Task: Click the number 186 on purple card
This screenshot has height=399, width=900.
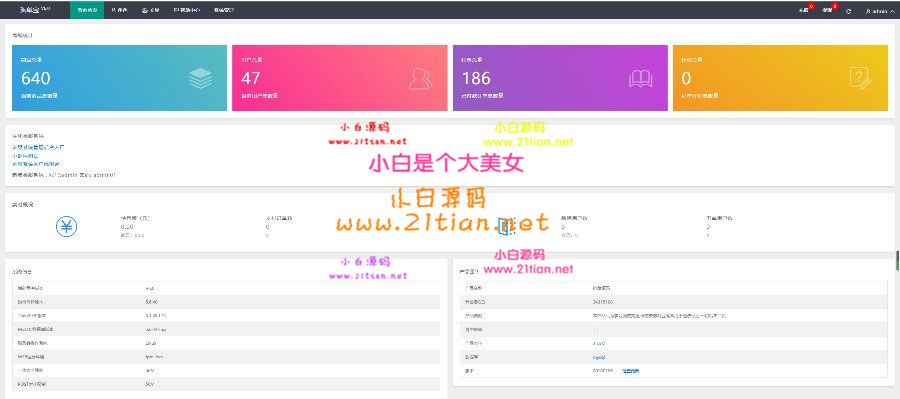Action: pyautogui.click(x=476, y=78)
